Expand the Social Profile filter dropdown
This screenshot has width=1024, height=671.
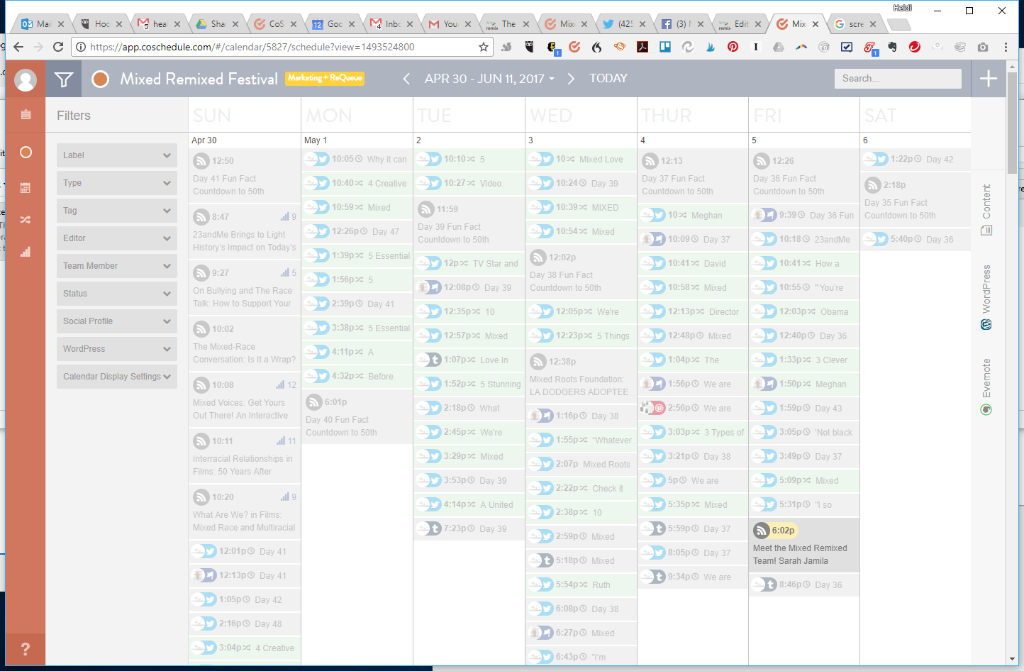click(116, 321)
